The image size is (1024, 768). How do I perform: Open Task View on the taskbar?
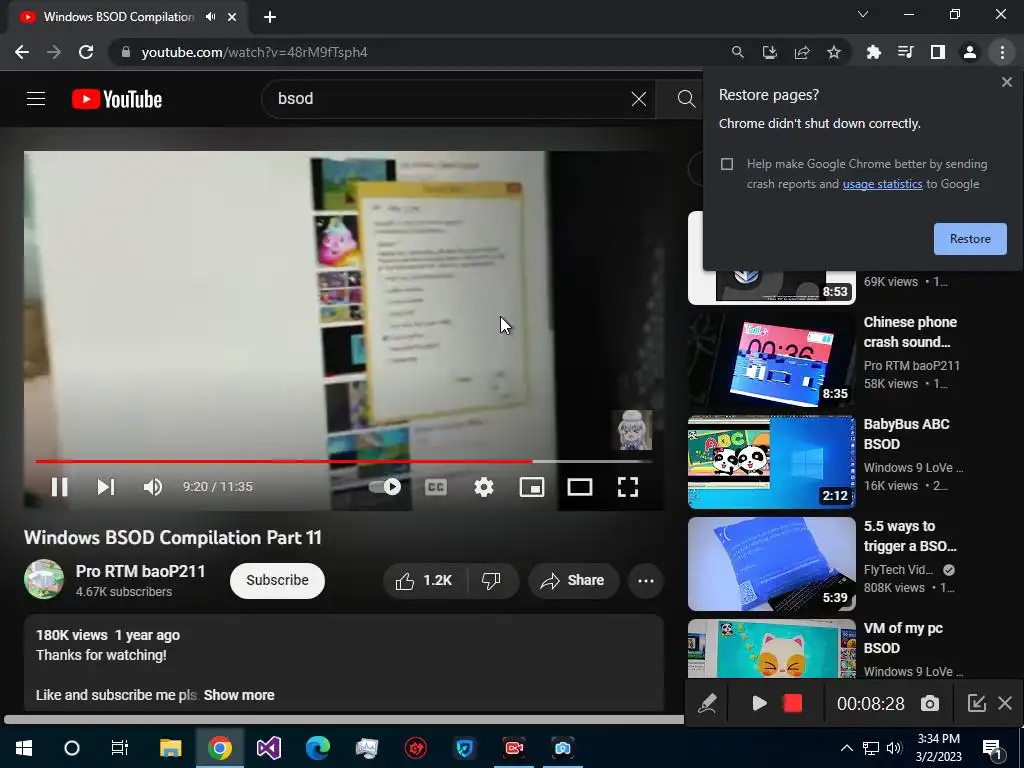click(120, 748)
